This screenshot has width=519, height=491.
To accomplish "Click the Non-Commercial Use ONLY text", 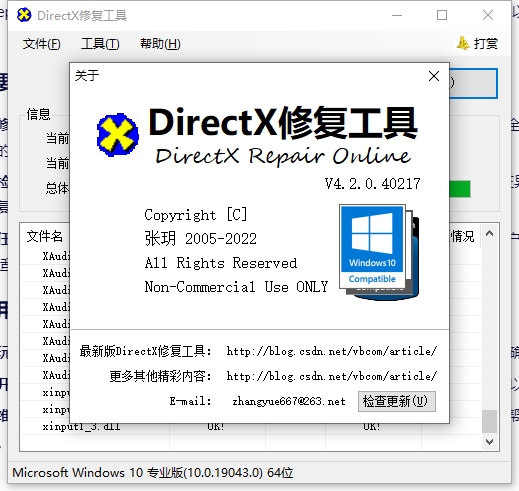I will [x=236, y=287].
